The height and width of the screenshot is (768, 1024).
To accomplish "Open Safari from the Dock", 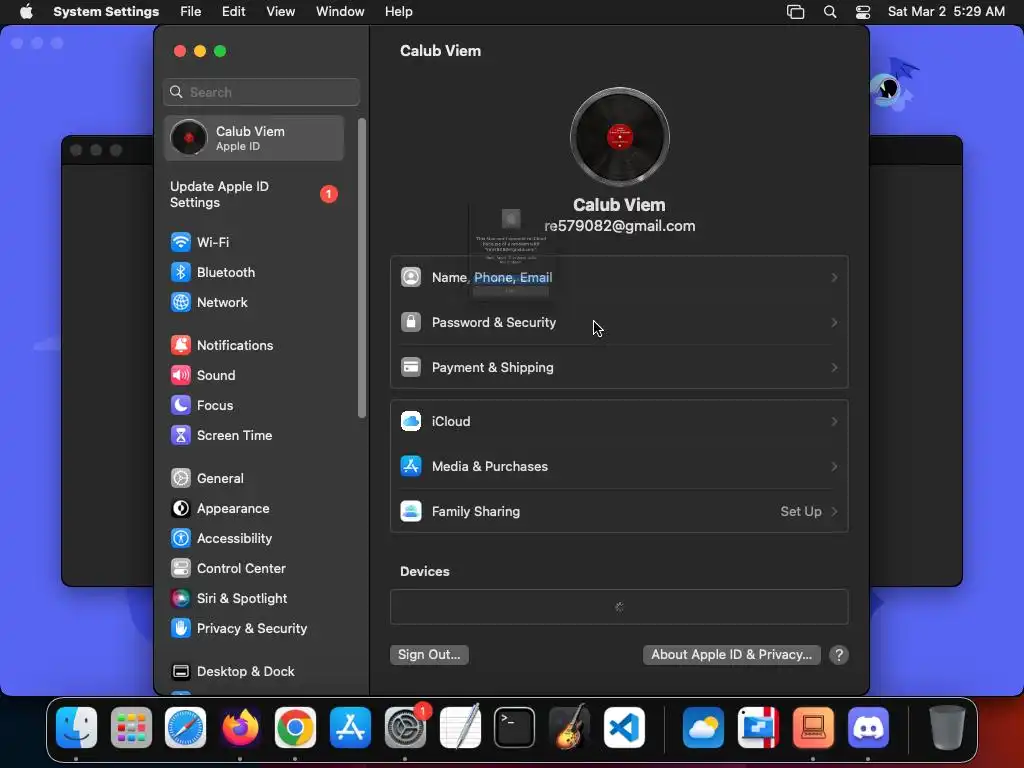I will 185,728.
